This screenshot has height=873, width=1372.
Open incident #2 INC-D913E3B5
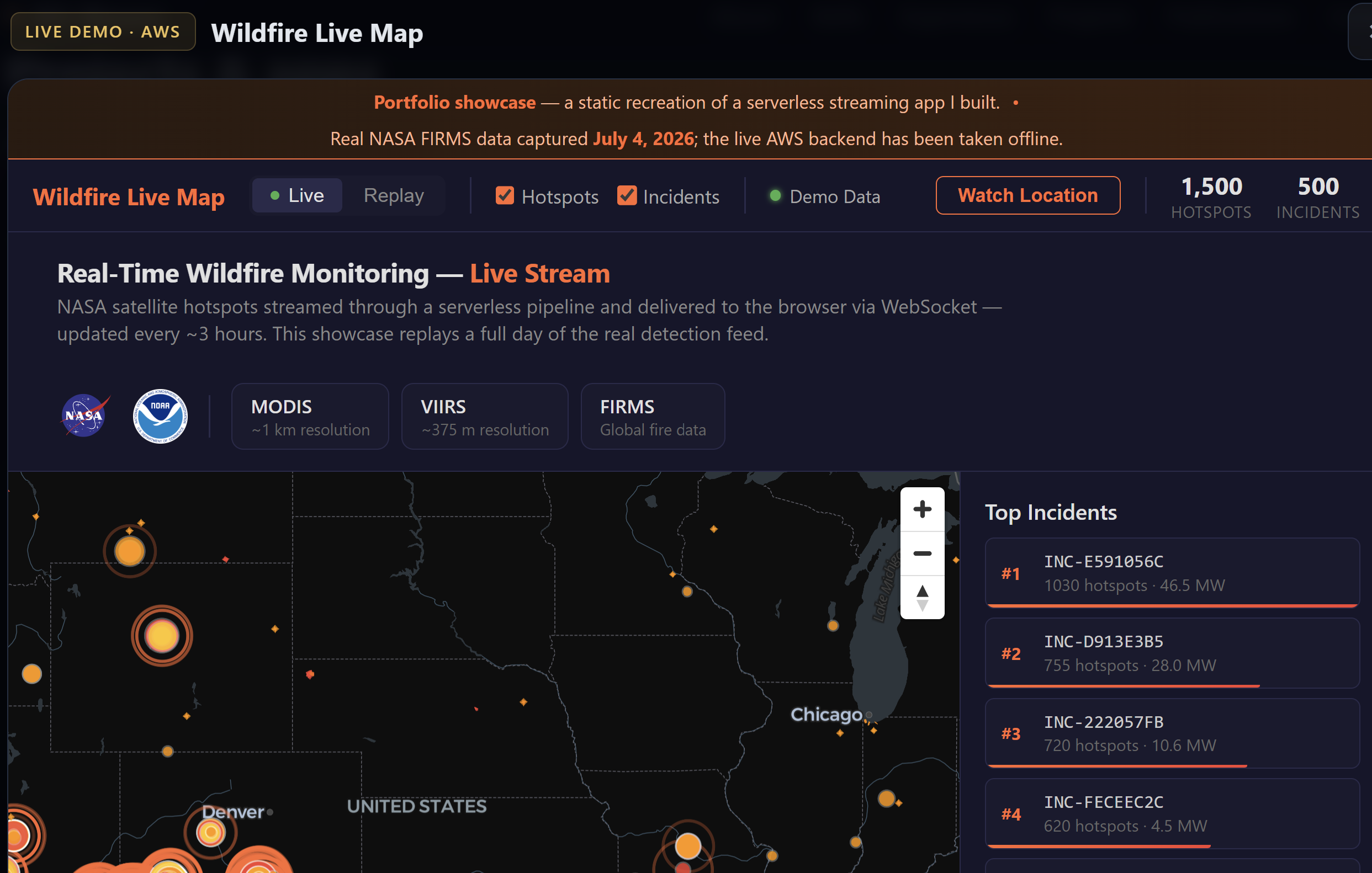pos(1172,653)
